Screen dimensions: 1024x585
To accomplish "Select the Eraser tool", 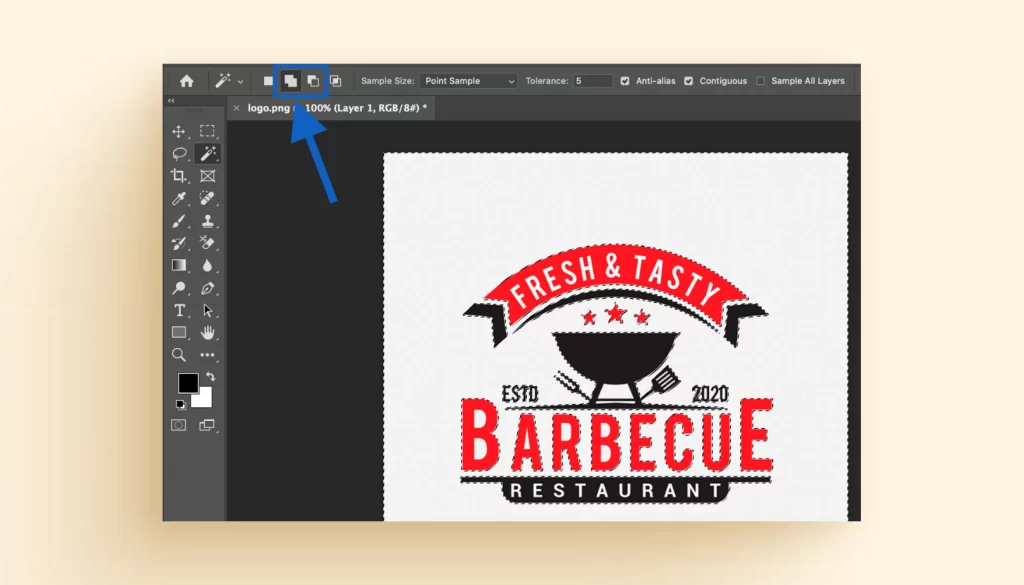I will tap(208, 243).
